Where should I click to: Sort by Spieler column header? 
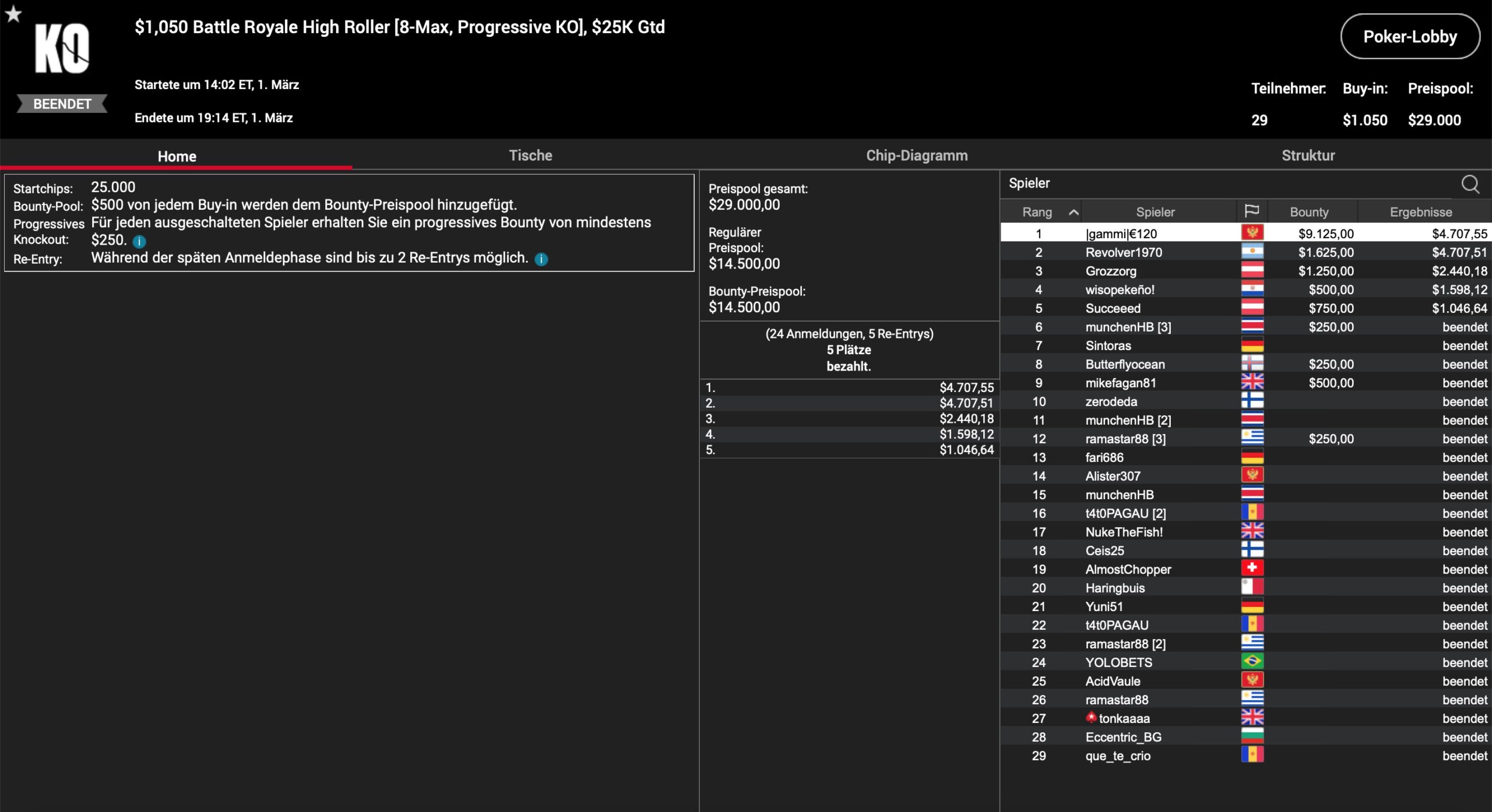(1155, 212)
